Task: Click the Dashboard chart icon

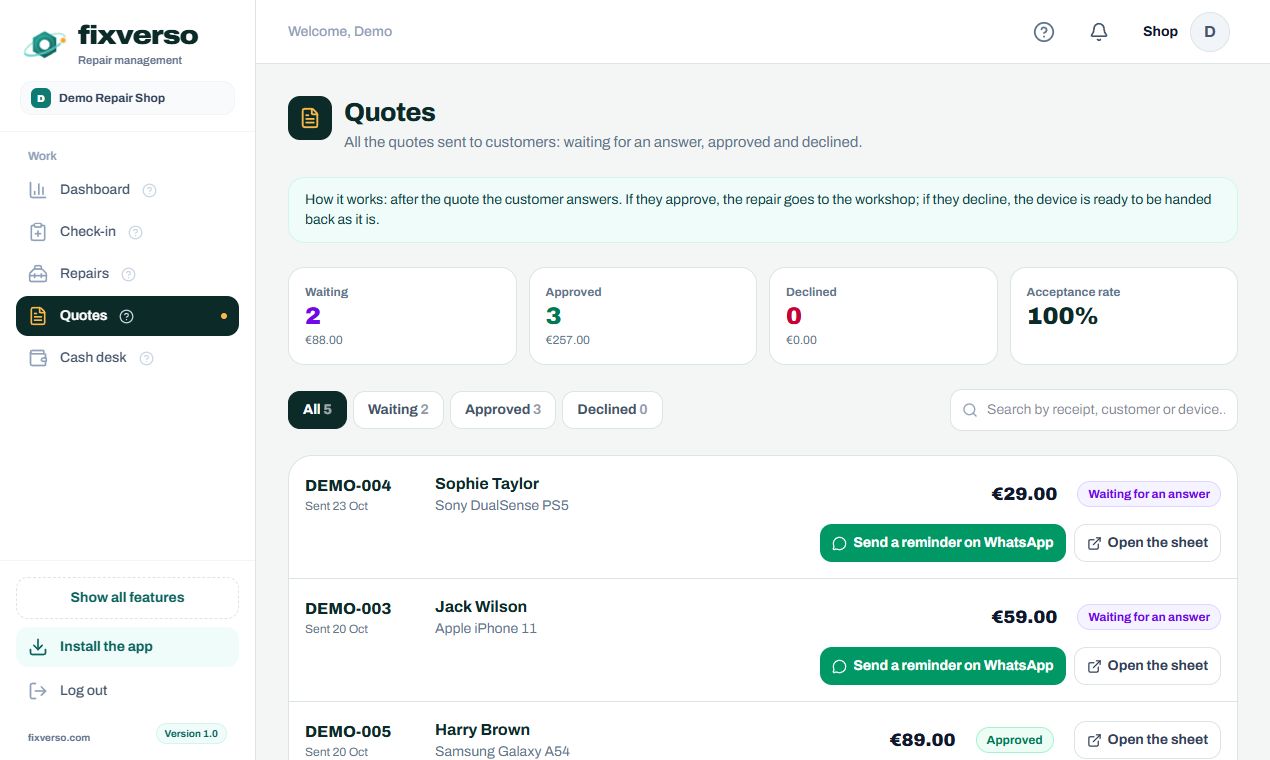Action: coord(38,190)
